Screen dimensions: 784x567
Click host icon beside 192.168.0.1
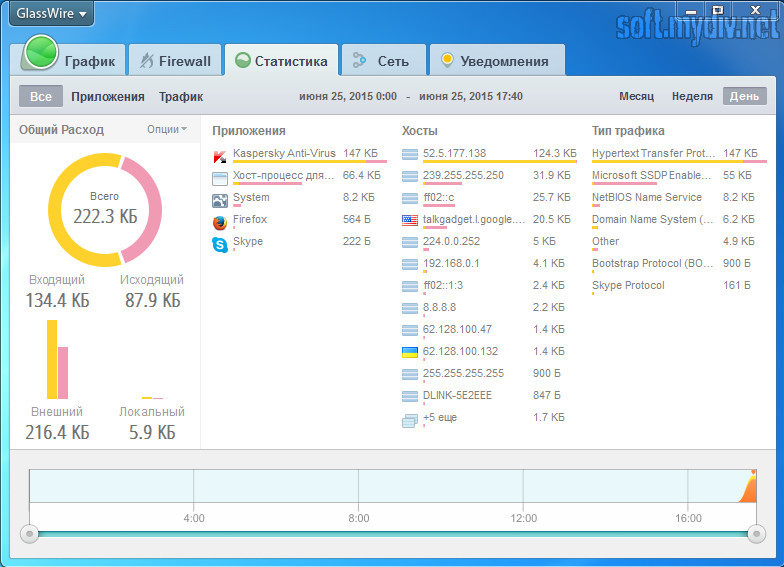pos(410,264)
